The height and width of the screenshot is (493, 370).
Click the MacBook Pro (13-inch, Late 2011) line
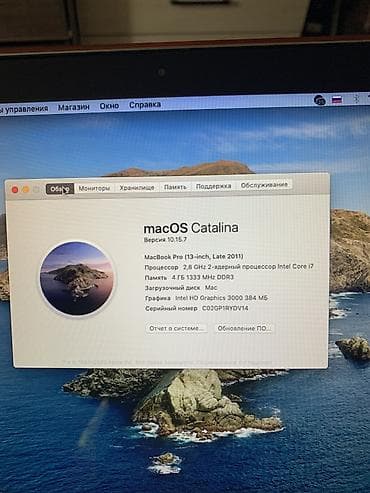pyautogui.click(x=194, y=257)
